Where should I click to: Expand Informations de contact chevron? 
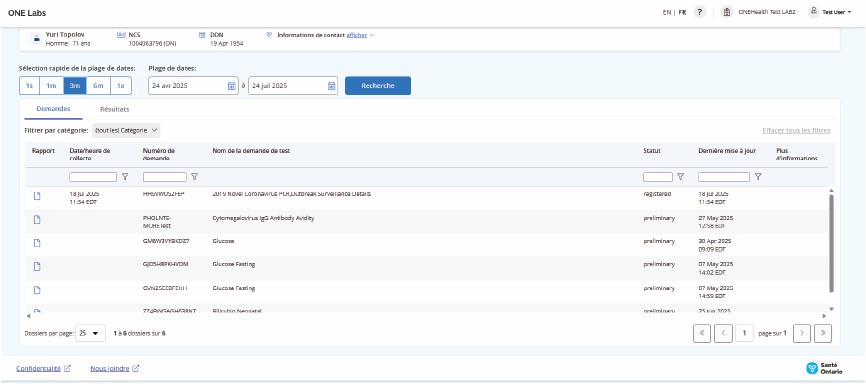pos(372,35)
